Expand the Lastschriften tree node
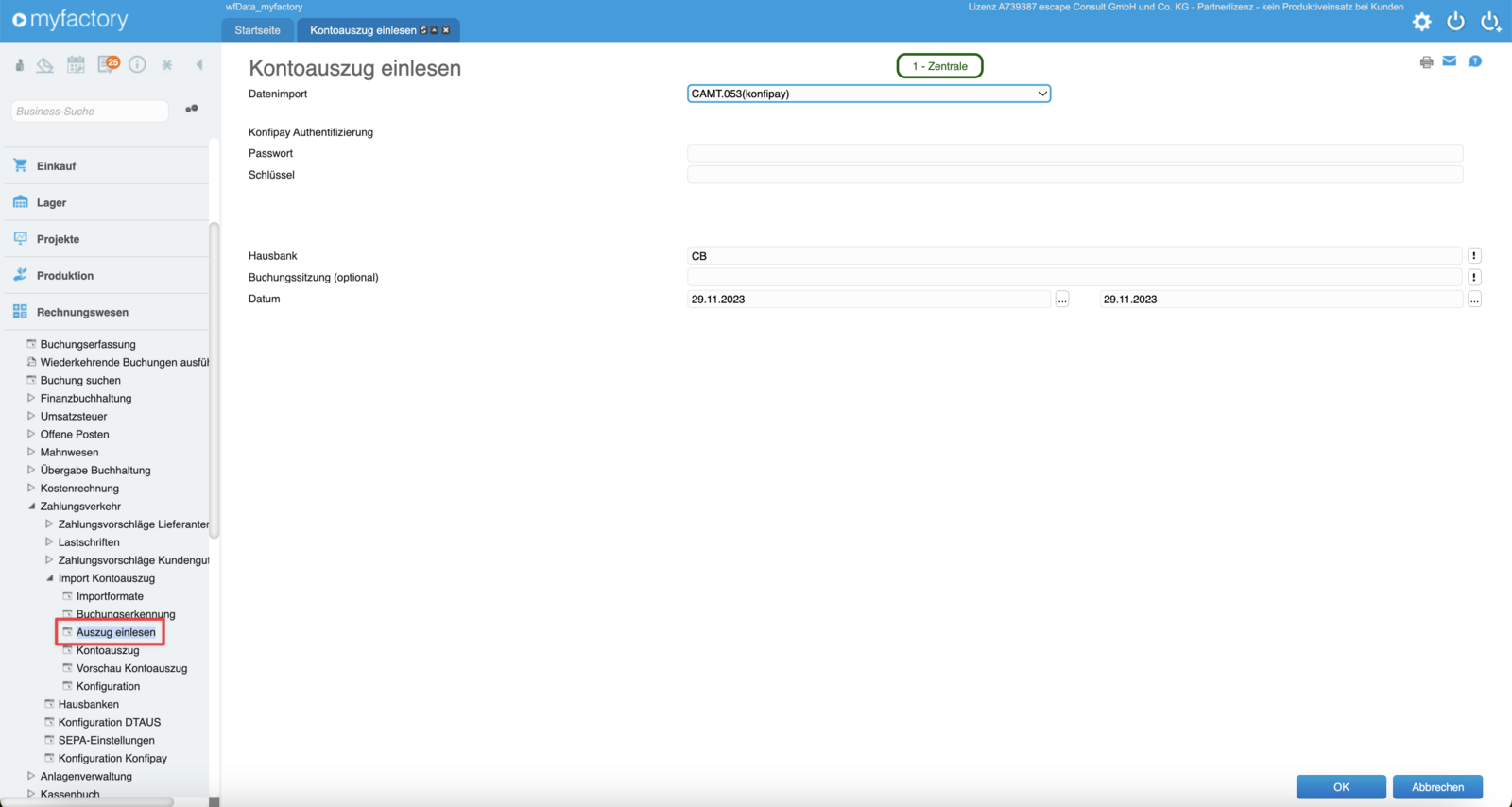The height and width of the screenshot is (807, 1512). pyautogui.click(x=49, y=542)
